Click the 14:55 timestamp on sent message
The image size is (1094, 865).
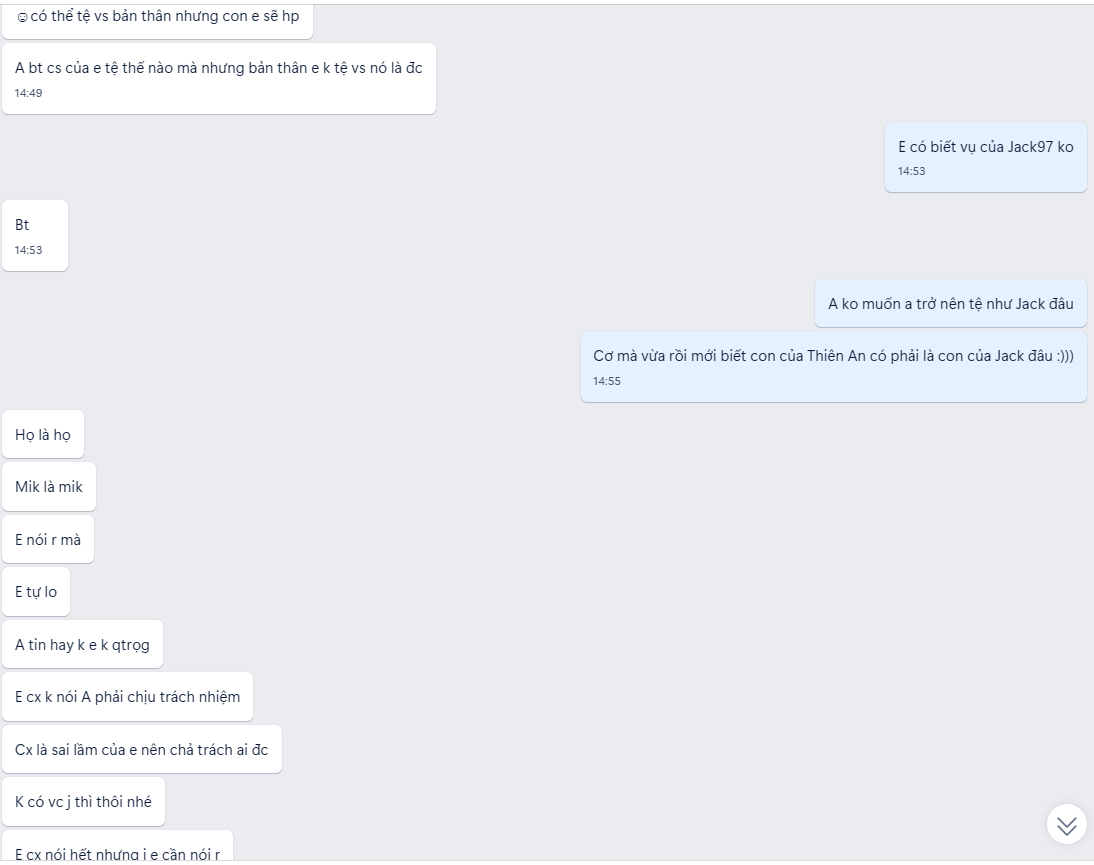pyautogui.click(x=607, y=381)
